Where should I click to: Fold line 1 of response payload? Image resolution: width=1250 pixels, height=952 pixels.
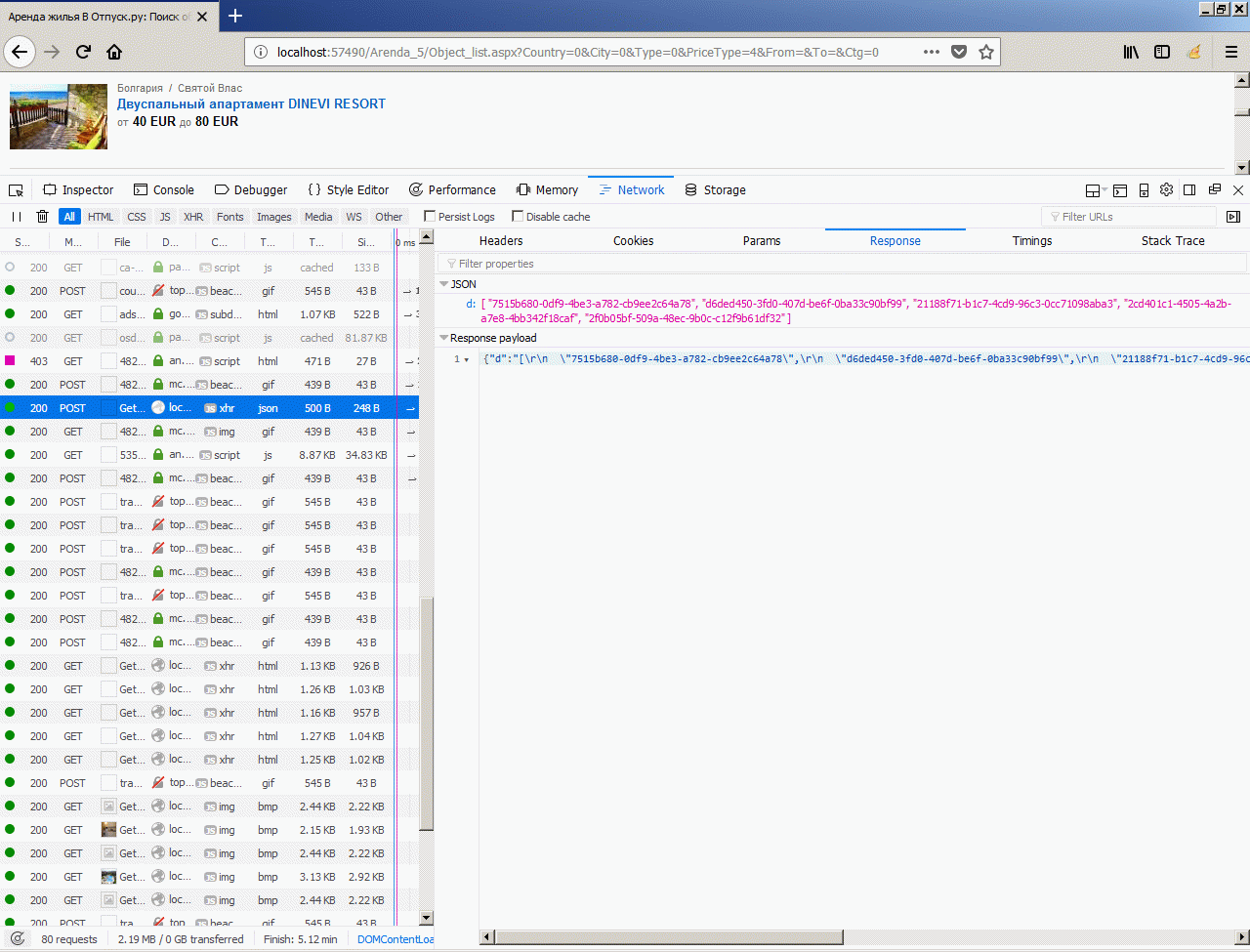467,360
